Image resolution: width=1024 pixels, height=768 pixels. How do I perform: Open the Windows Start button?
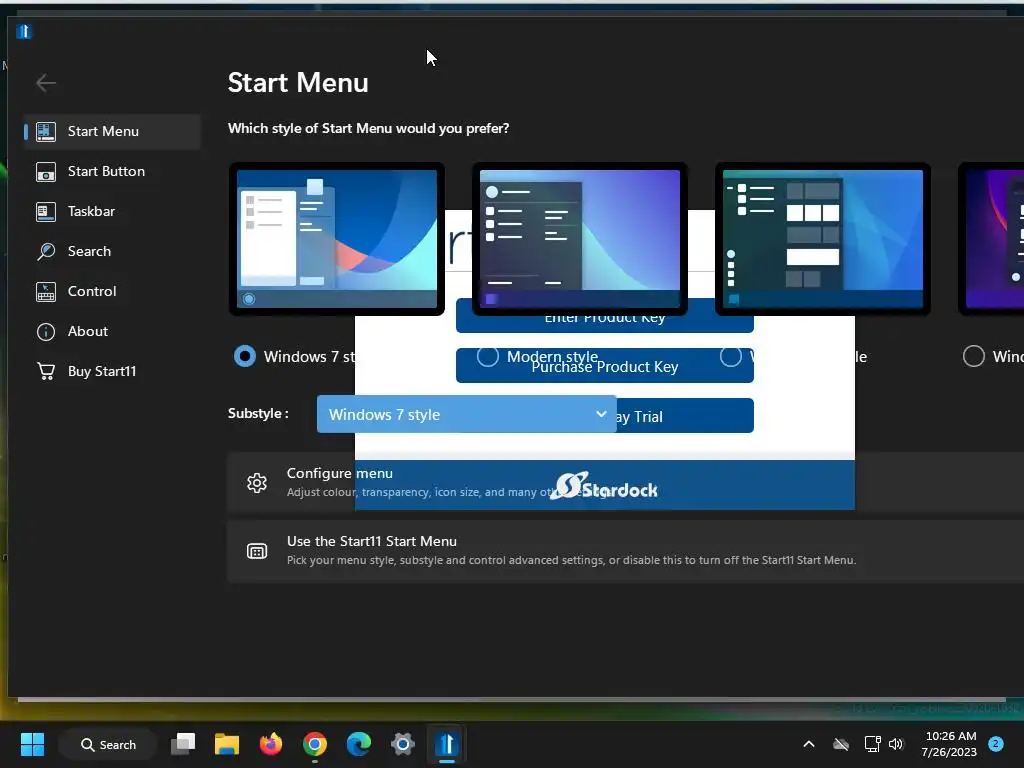point(32,744)
